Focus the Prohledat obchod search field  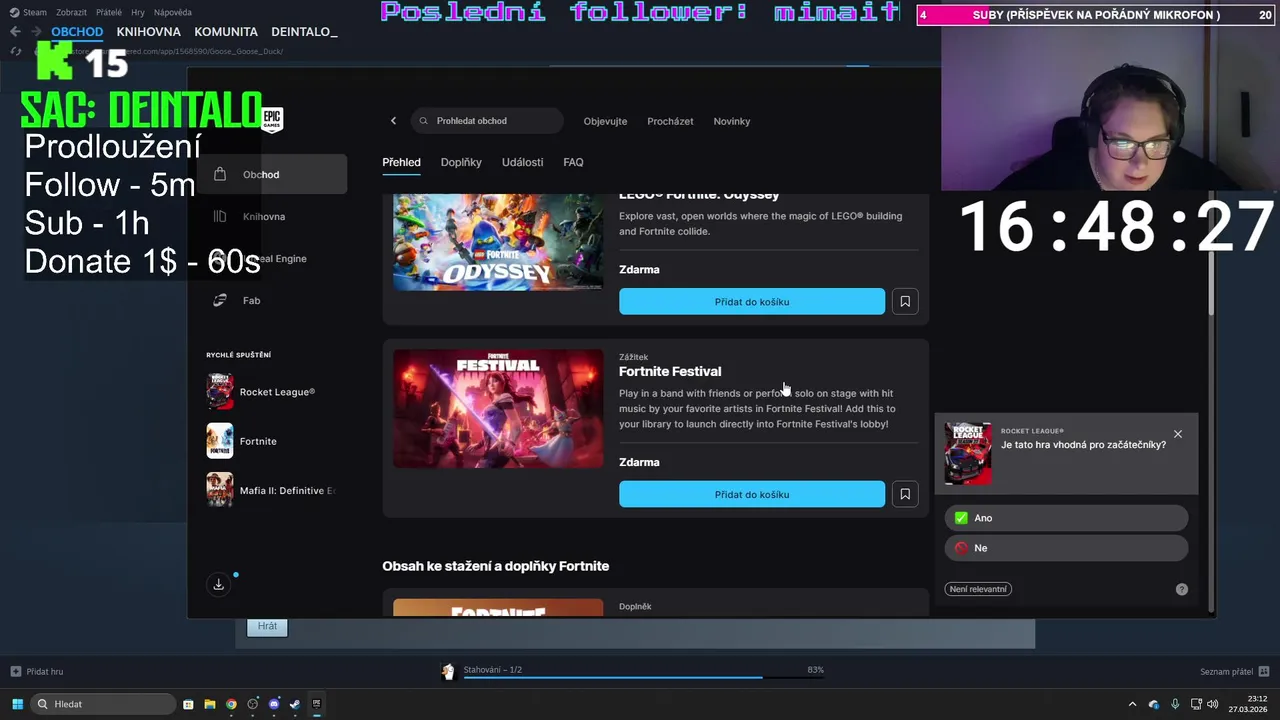[487, 121]
